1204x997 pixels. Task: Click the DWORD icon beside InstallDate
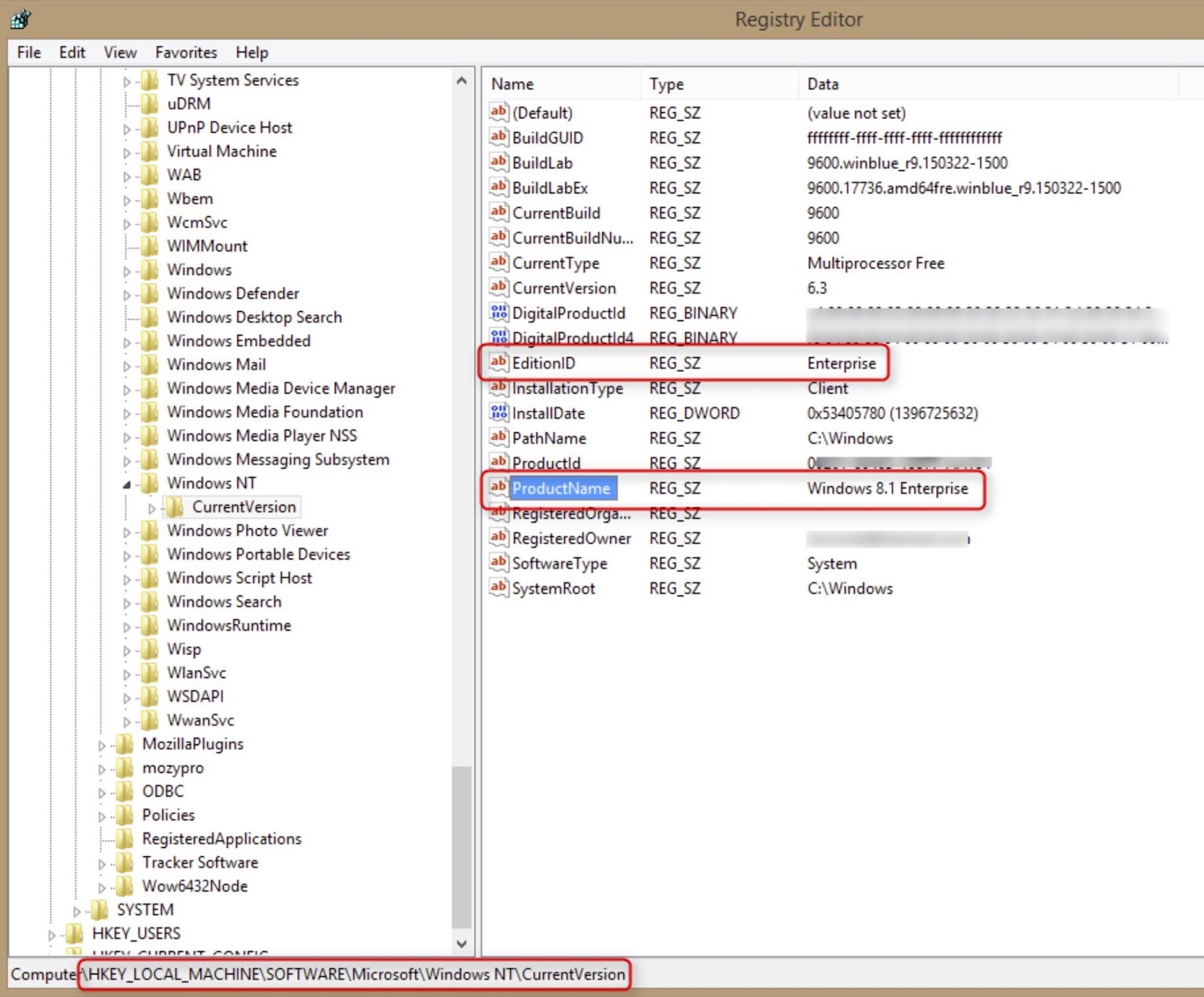[499, 412]
